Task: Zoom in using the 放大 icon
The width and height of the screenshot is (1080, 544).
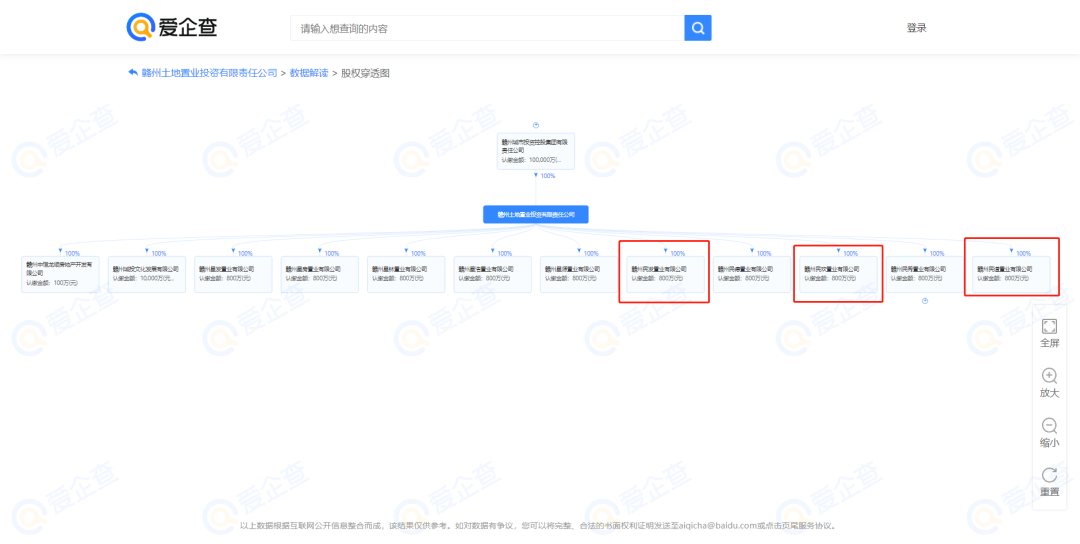Action: tap(1049, 383)
